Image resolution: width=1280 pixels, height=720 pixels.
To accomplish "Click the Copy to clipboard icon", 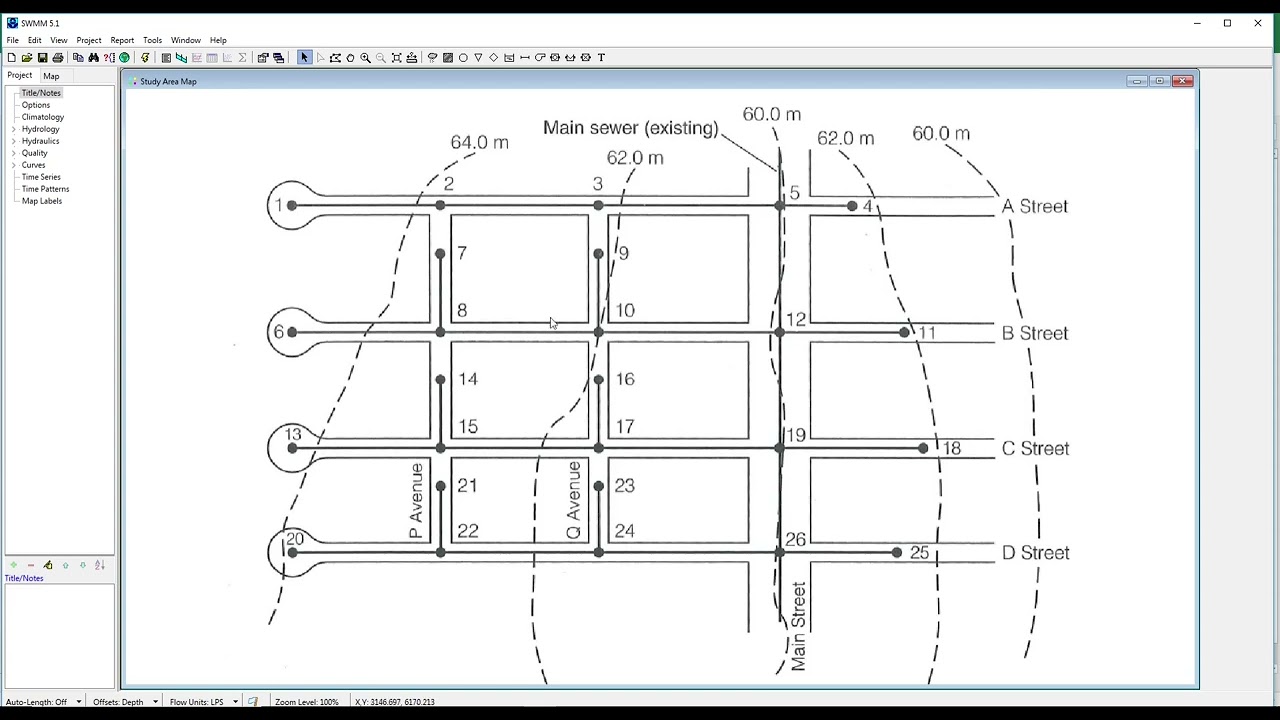I will click(x=78, y=58).
